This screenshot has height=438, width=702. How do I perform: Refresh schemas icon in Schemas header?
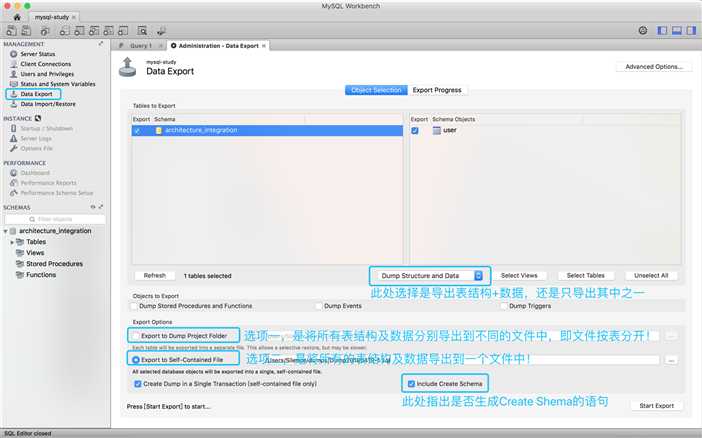pyautogui.click(x=93, y=207)
